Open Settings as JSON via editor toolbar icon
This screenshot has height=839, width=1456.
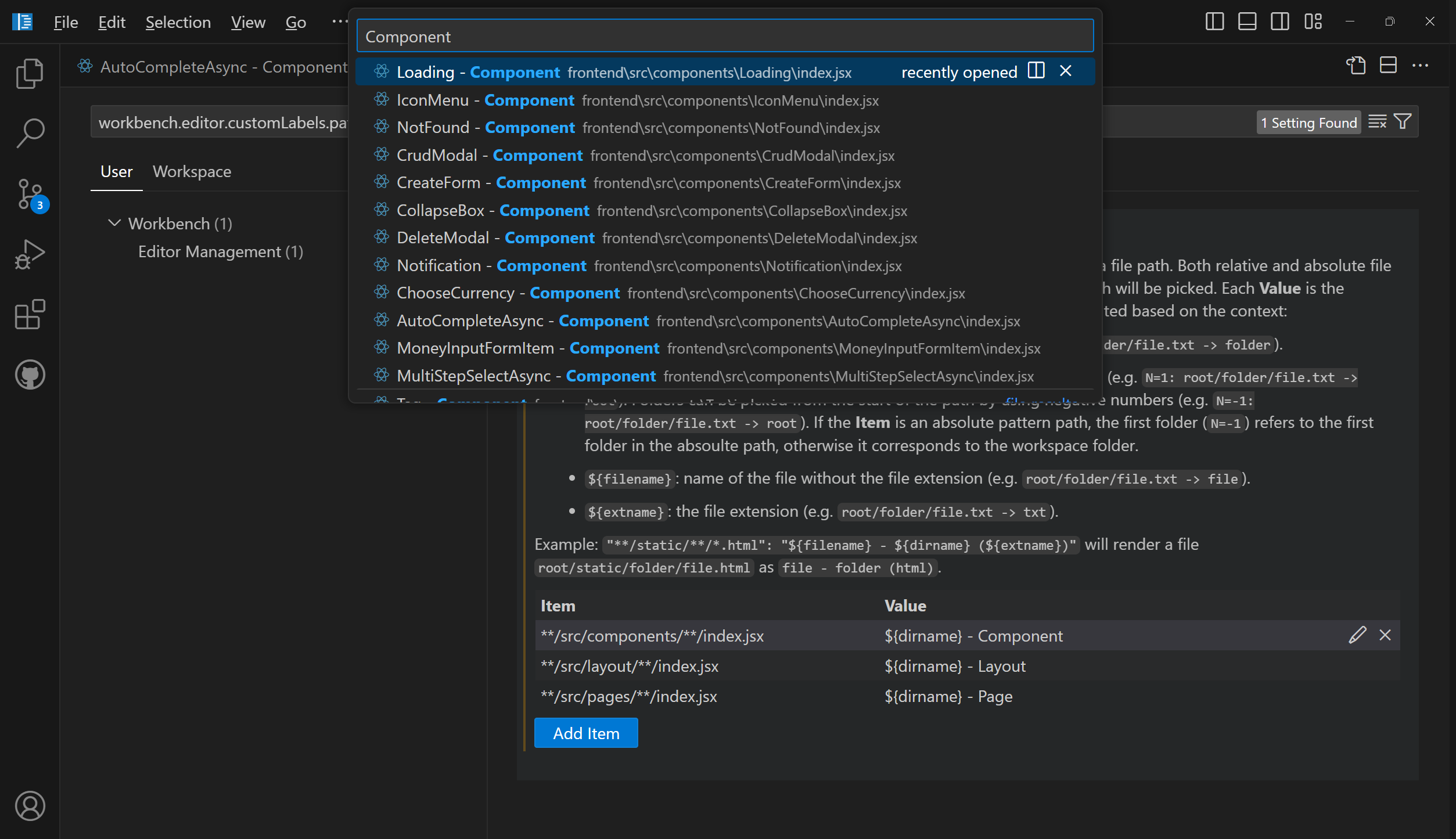pos(1356,66)
